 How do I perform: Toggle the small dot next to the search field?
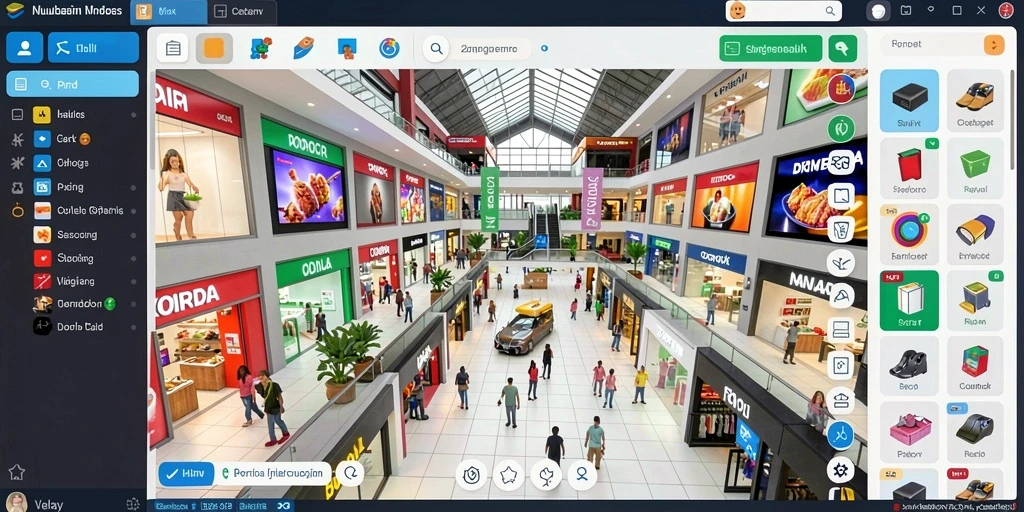545,48
